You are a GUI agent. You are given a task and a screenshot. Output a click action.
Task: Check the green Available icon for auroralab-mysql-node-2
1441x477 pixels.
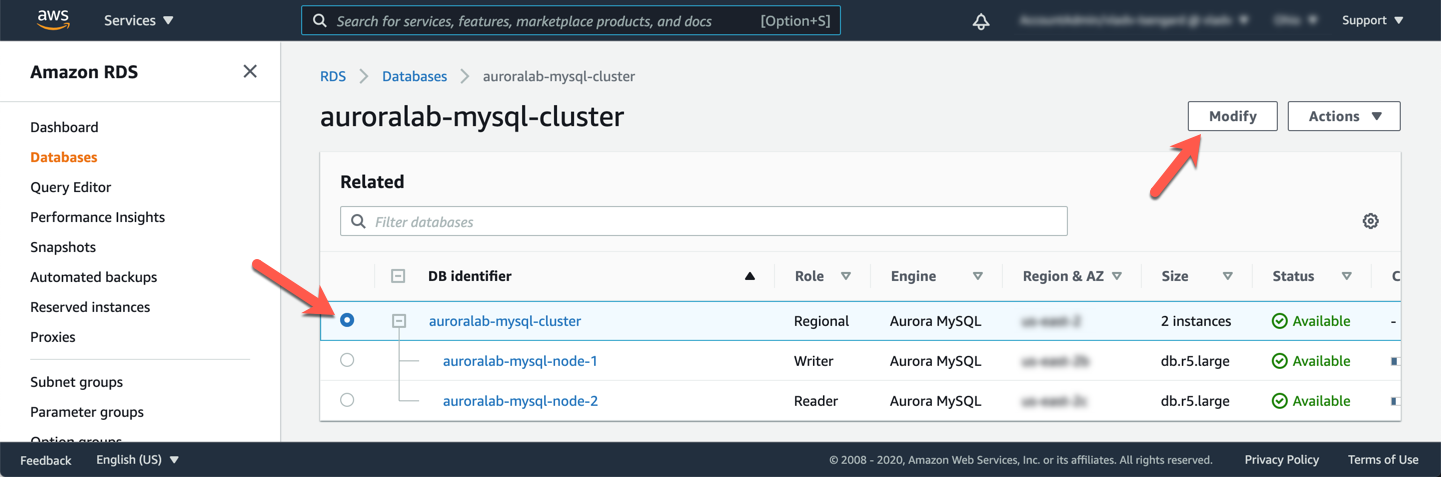point(1279,401)
